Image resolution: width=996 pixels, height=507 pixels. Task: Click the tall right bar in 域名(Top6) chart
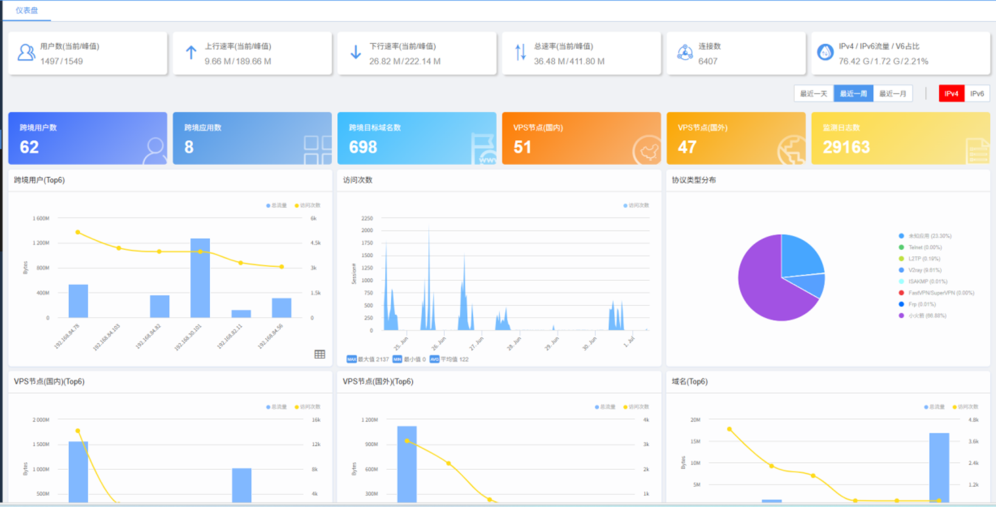point(939,468)
